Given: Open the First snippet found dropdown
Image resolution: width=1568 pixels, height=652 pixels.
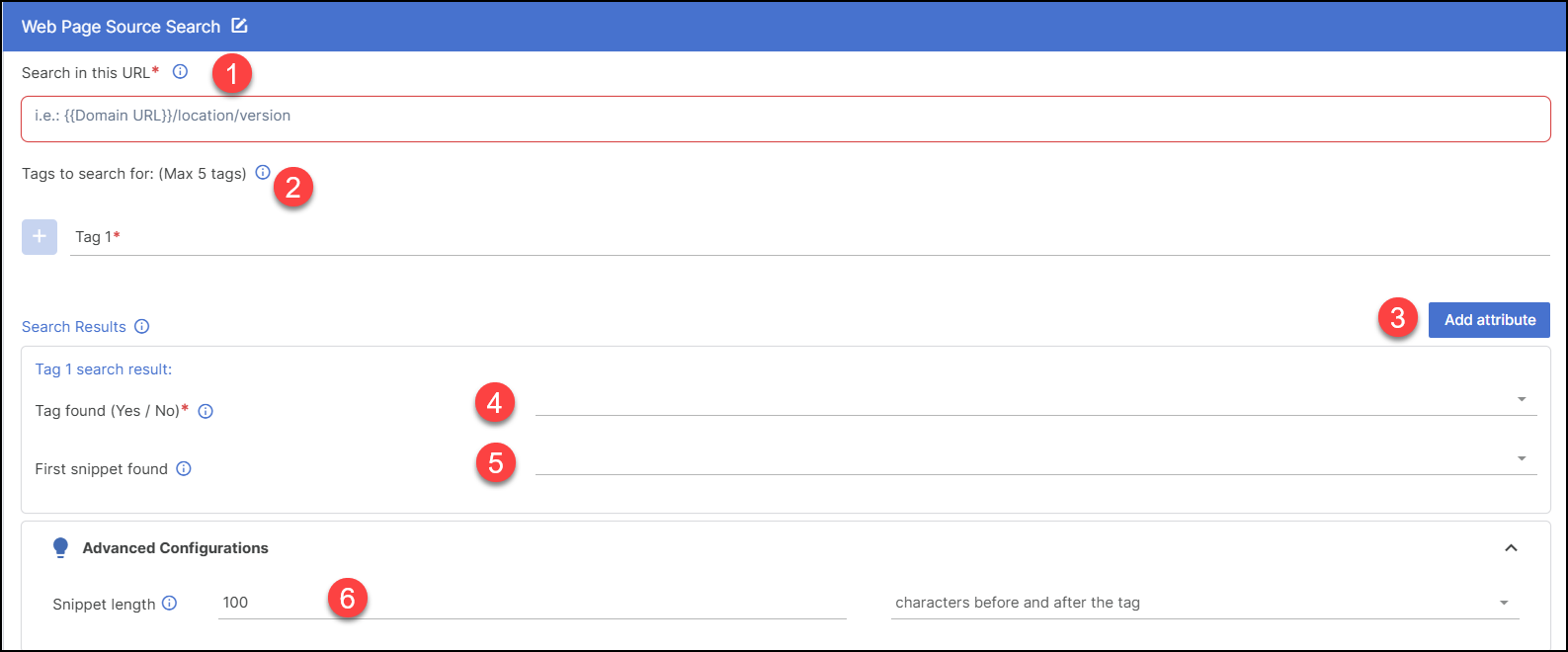Looking at the screenshot, I should pyautogui.click(x=1522, y=457).
